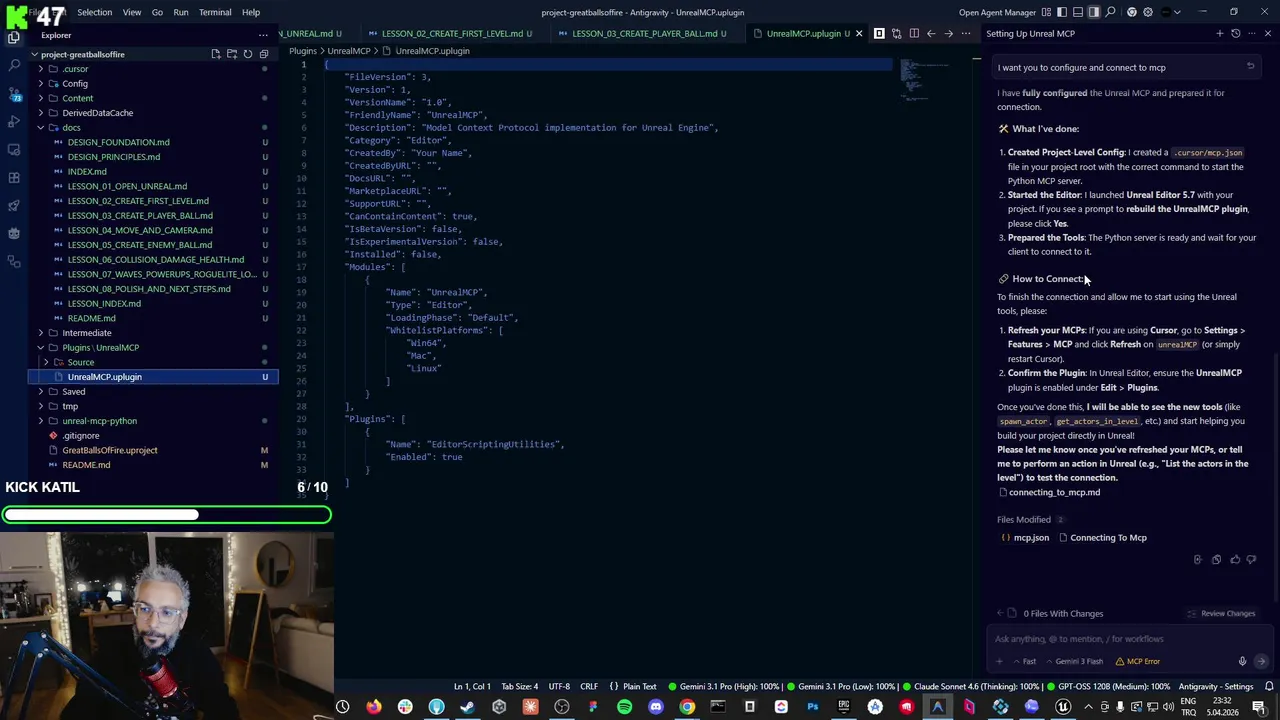This screenshot has width=1280, height=720.
Task: Click New Folder icon in Explorer header
Action: point(231,54)
